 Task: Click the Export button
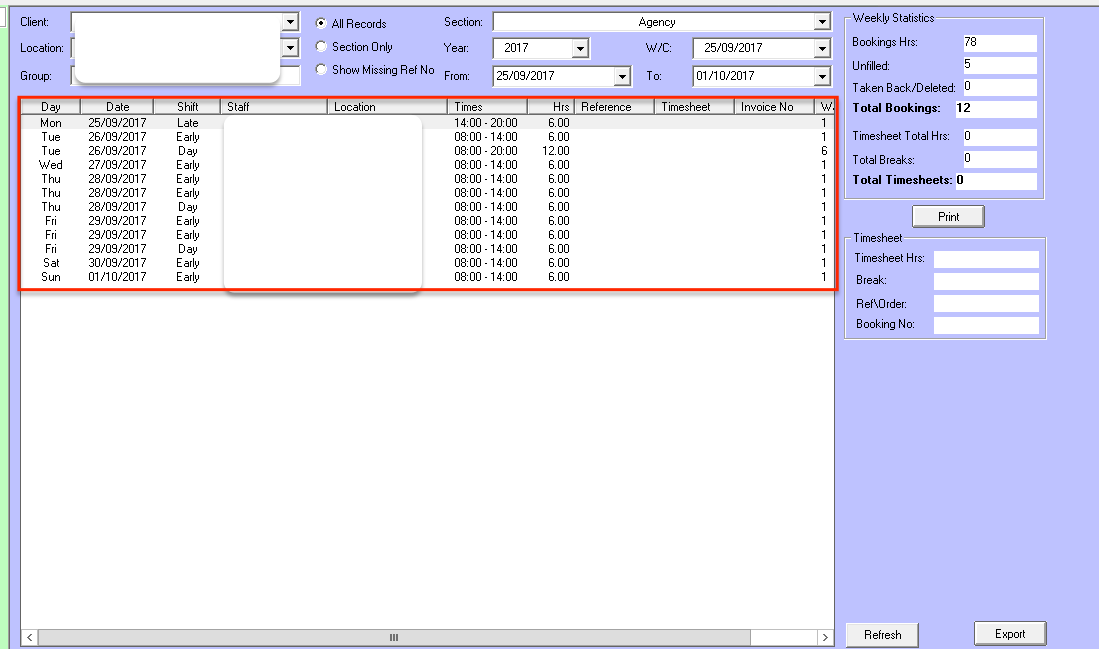click(1009, 634)
